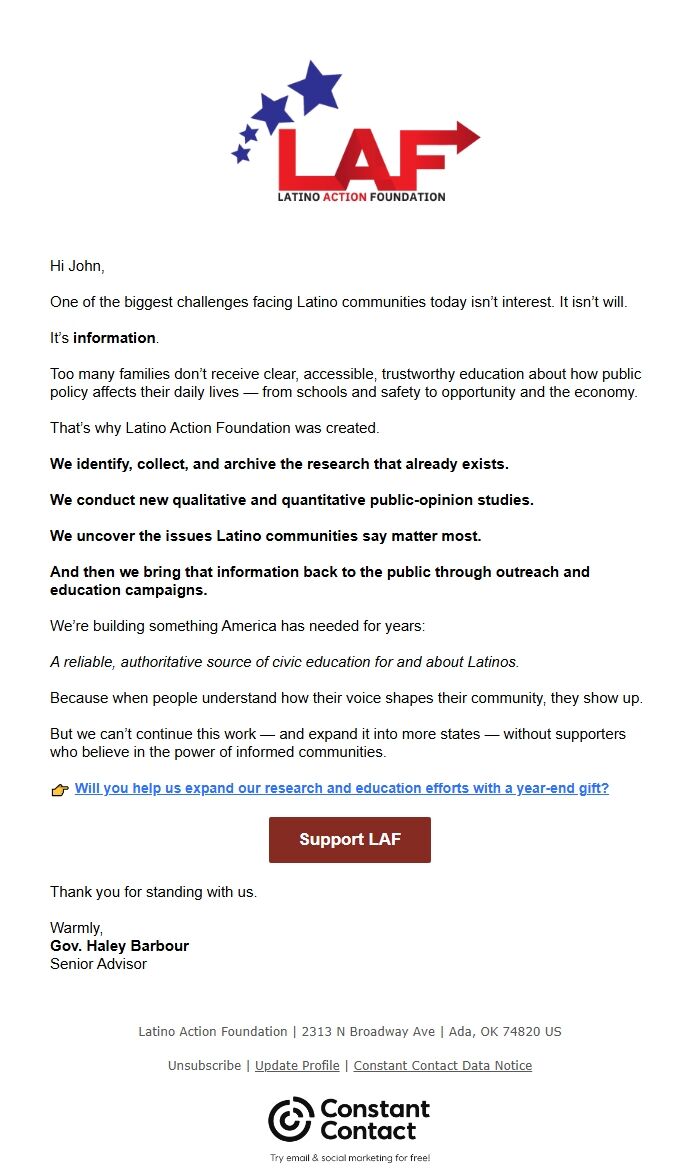Select the pointing finger emoji before the donation link
Screen dimensions: 700x1175
pyautogui.click(x=61, y=789)
